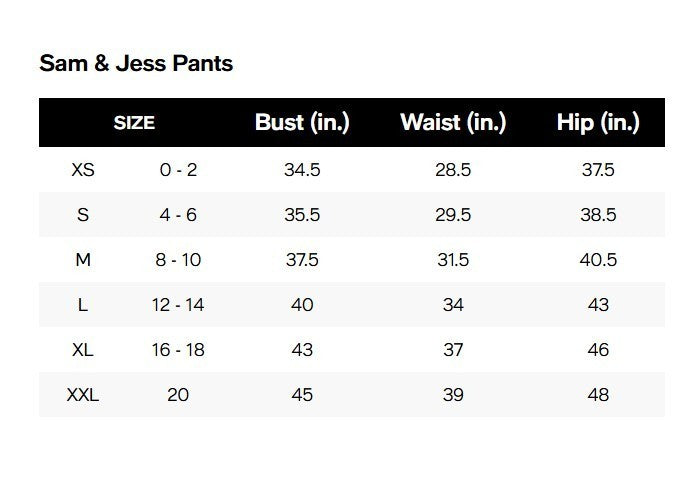Select the L size row label

pos(83,305)
